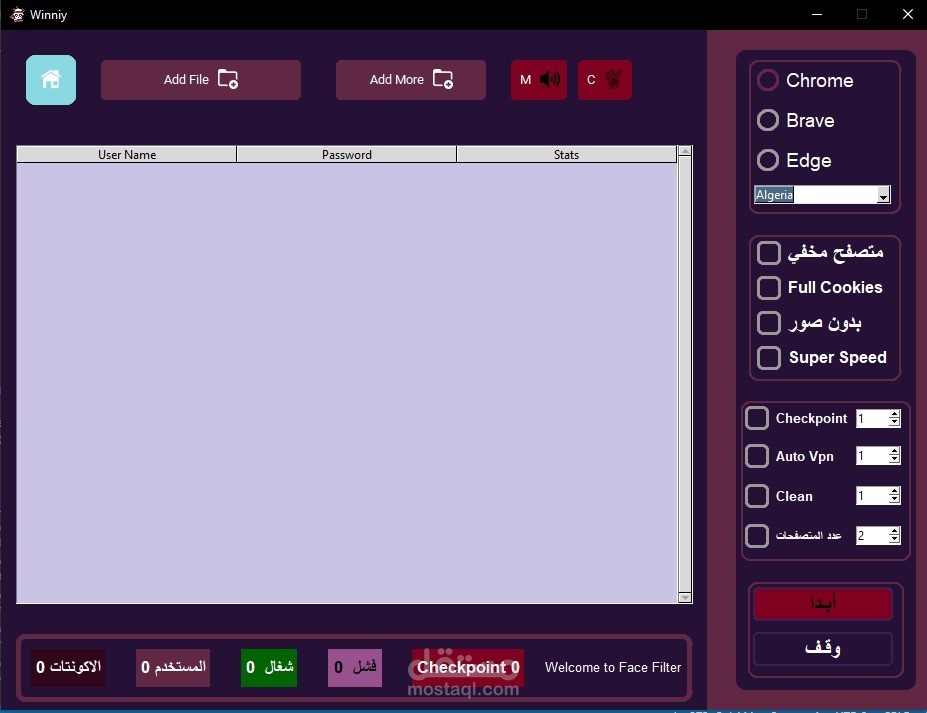Click the أبدا start button
This screenshot has height=713, width=927.
pos(823,604)
